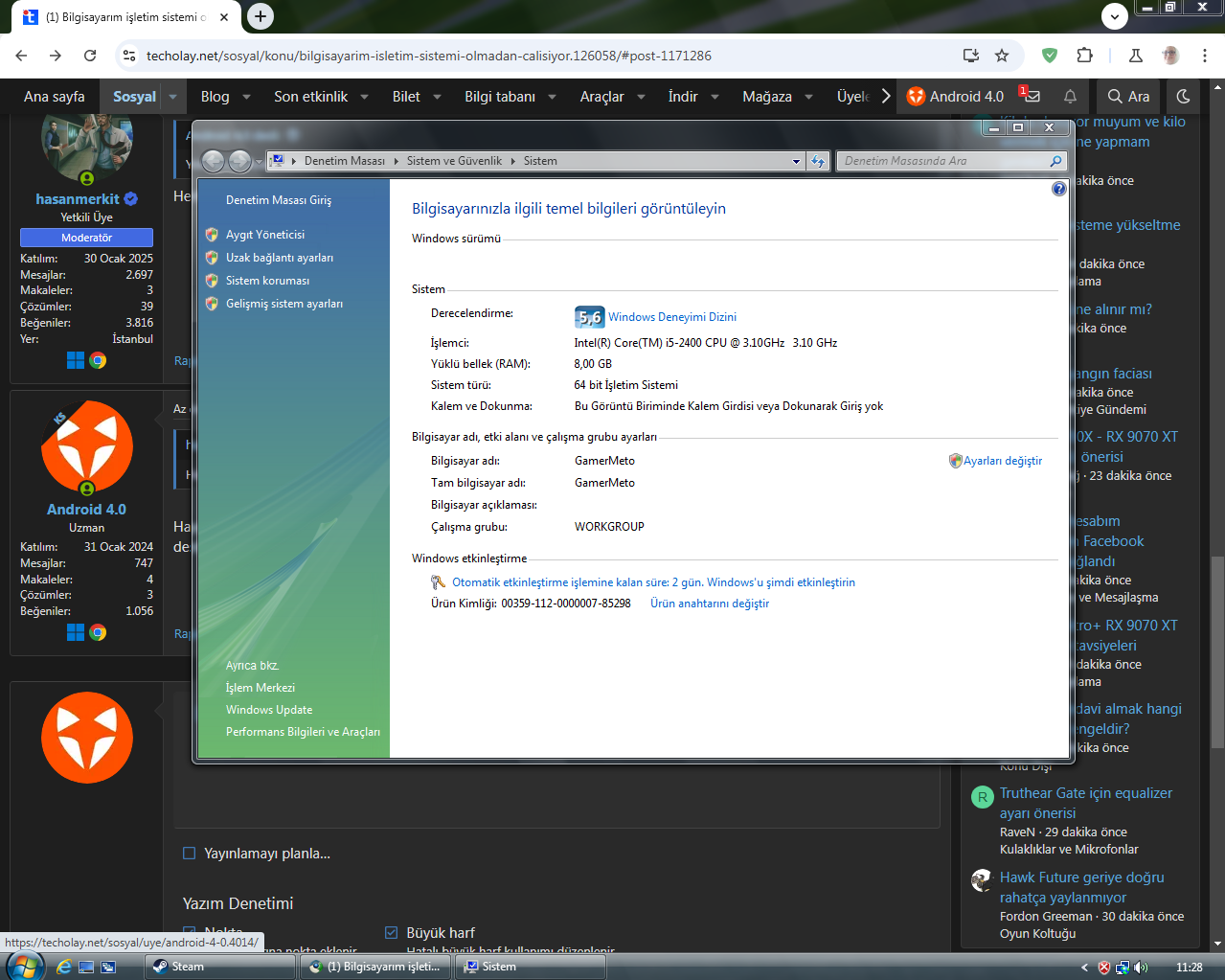Click blue help icon in Sistem window

(1058, 189)
